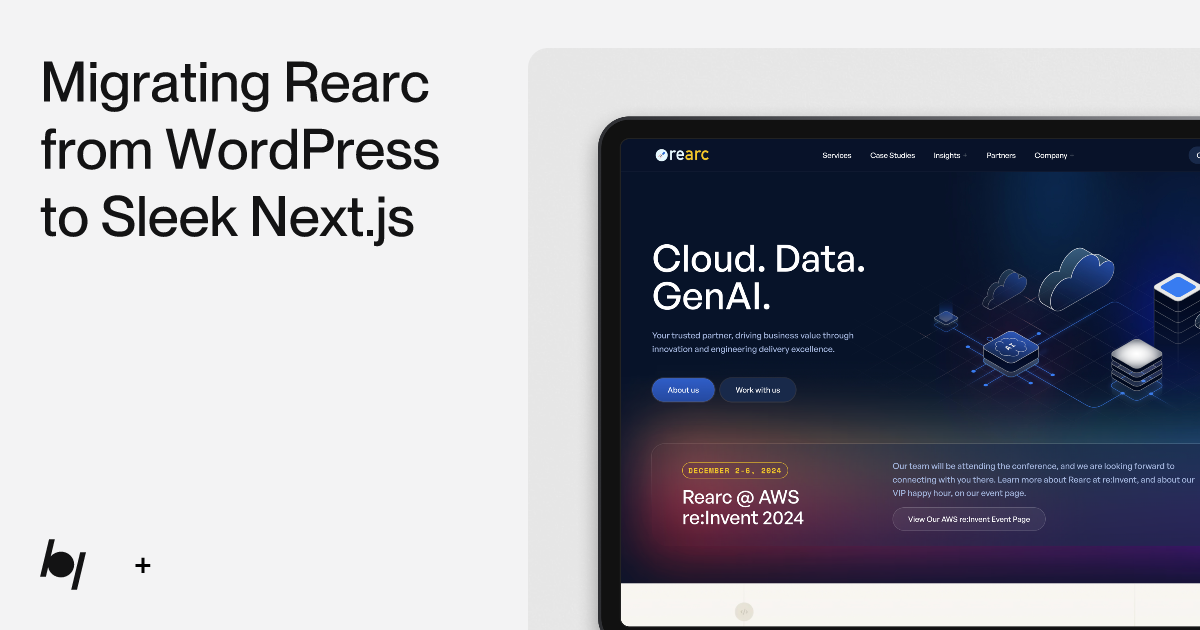Click the About us button
The width and height of the screenshot is (1200, 630).
tap(683, 390)
